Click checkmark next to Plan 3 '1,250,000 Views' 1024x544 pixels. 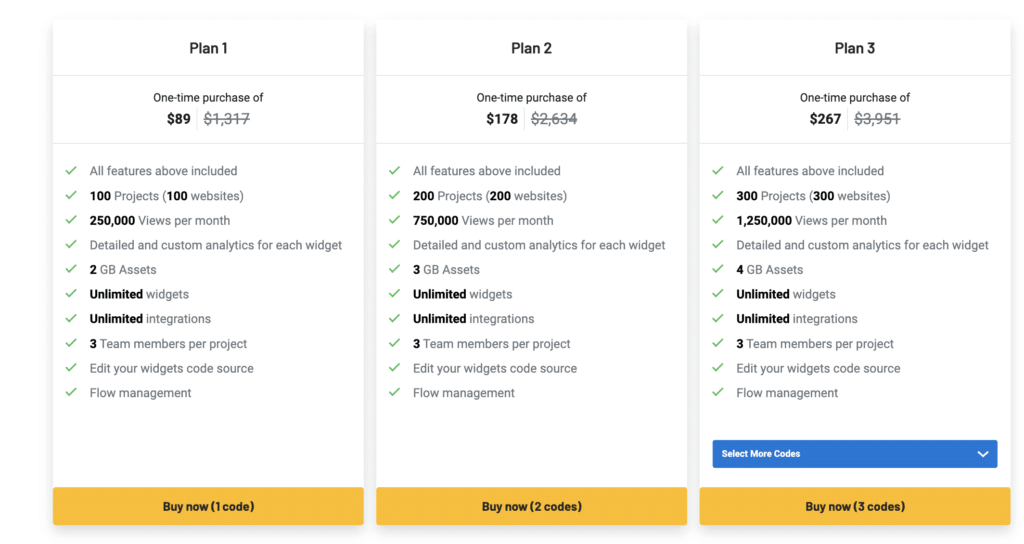pyautogui.click(x=718, y=221)
